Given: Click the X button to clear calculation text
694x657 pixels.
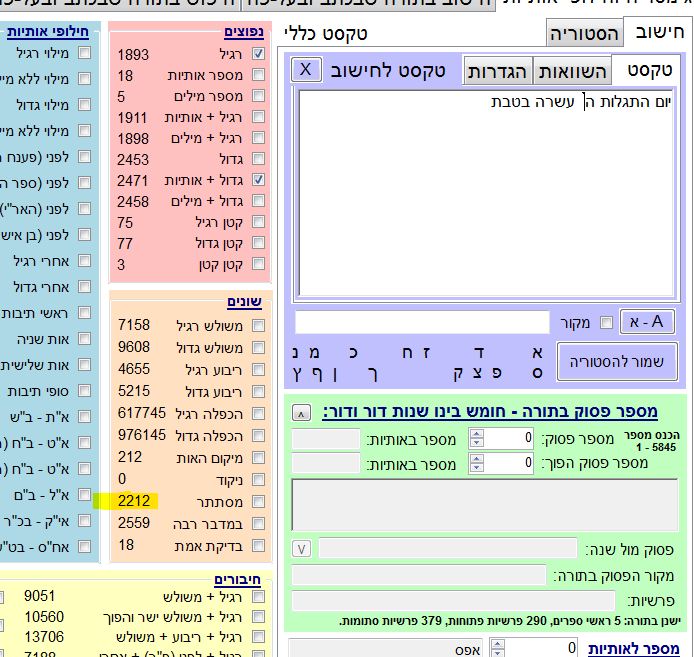Looking at the screenshot, I should (x=306, y=70).
